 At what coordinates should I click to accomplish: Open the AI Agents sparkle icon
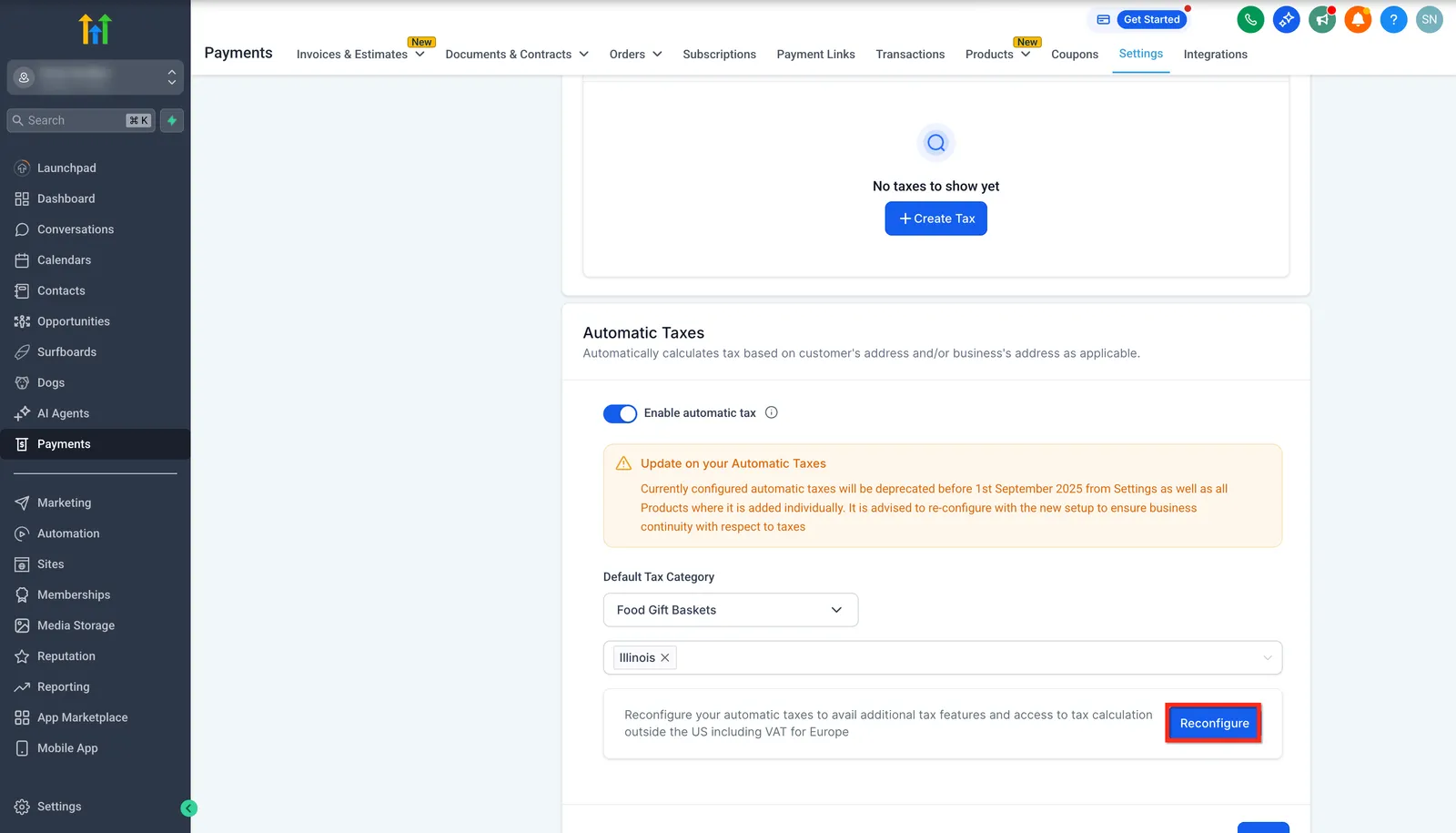22,413
